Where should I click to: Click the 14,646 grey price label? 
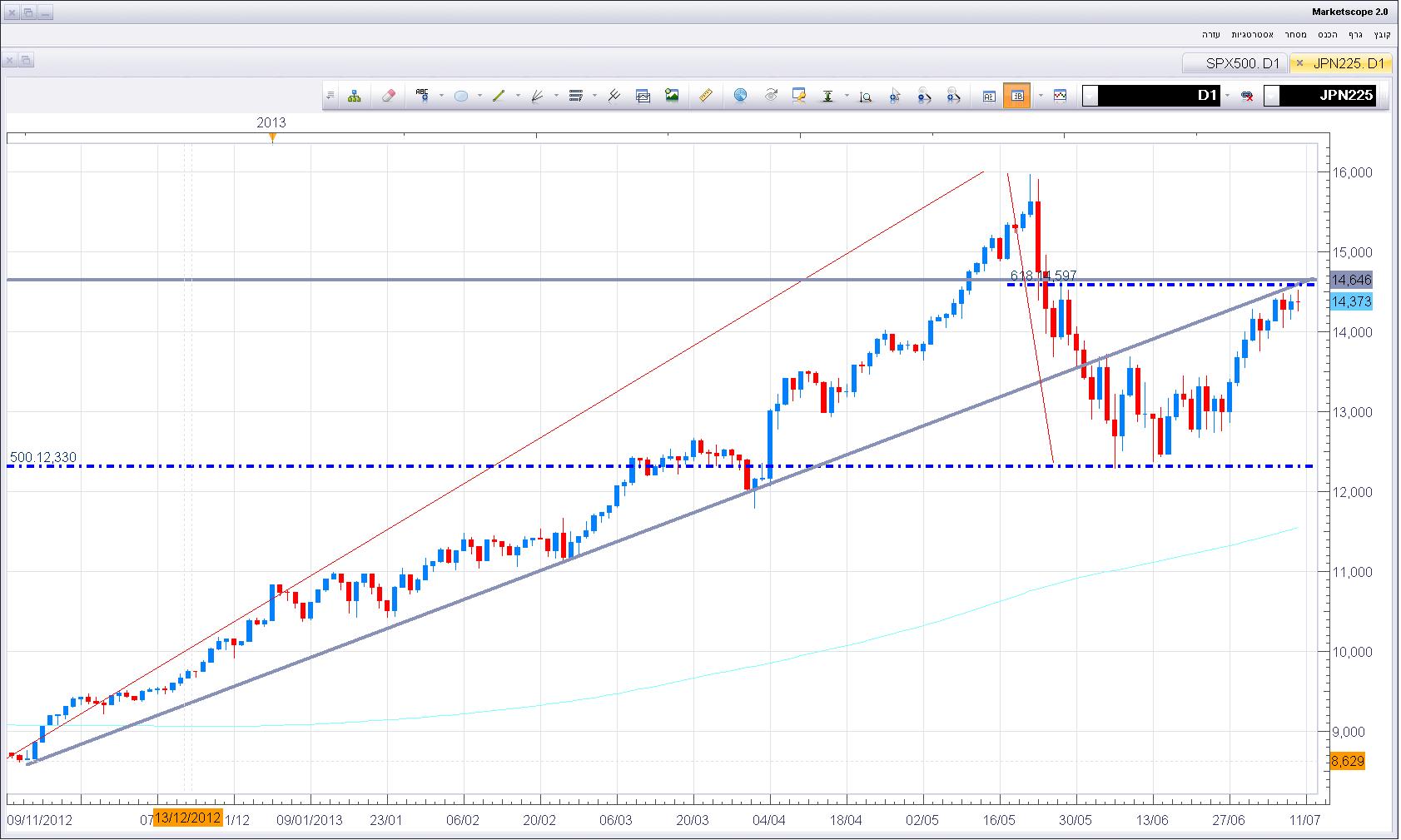click(x=1351, y=280)
